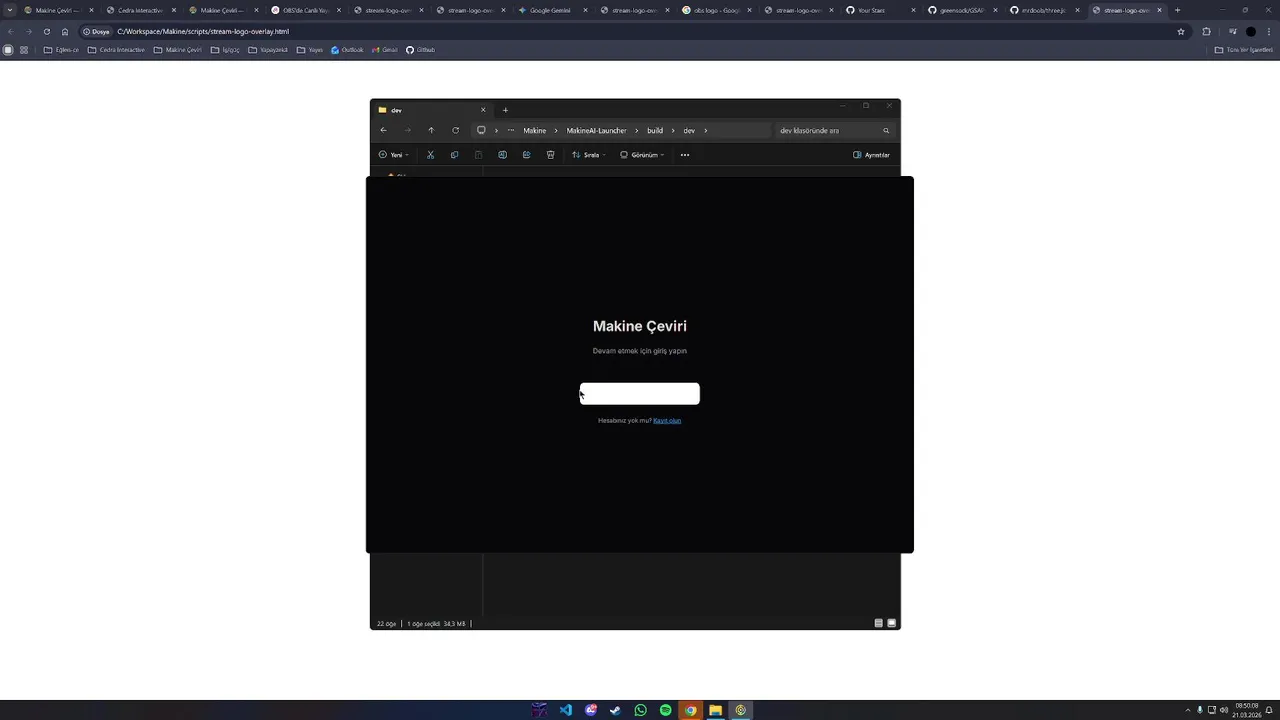Expand the Yeni dropdown in Explorer
This screenshot has width=1280, height=720.
pyautogui.click(x=394, y=155)
